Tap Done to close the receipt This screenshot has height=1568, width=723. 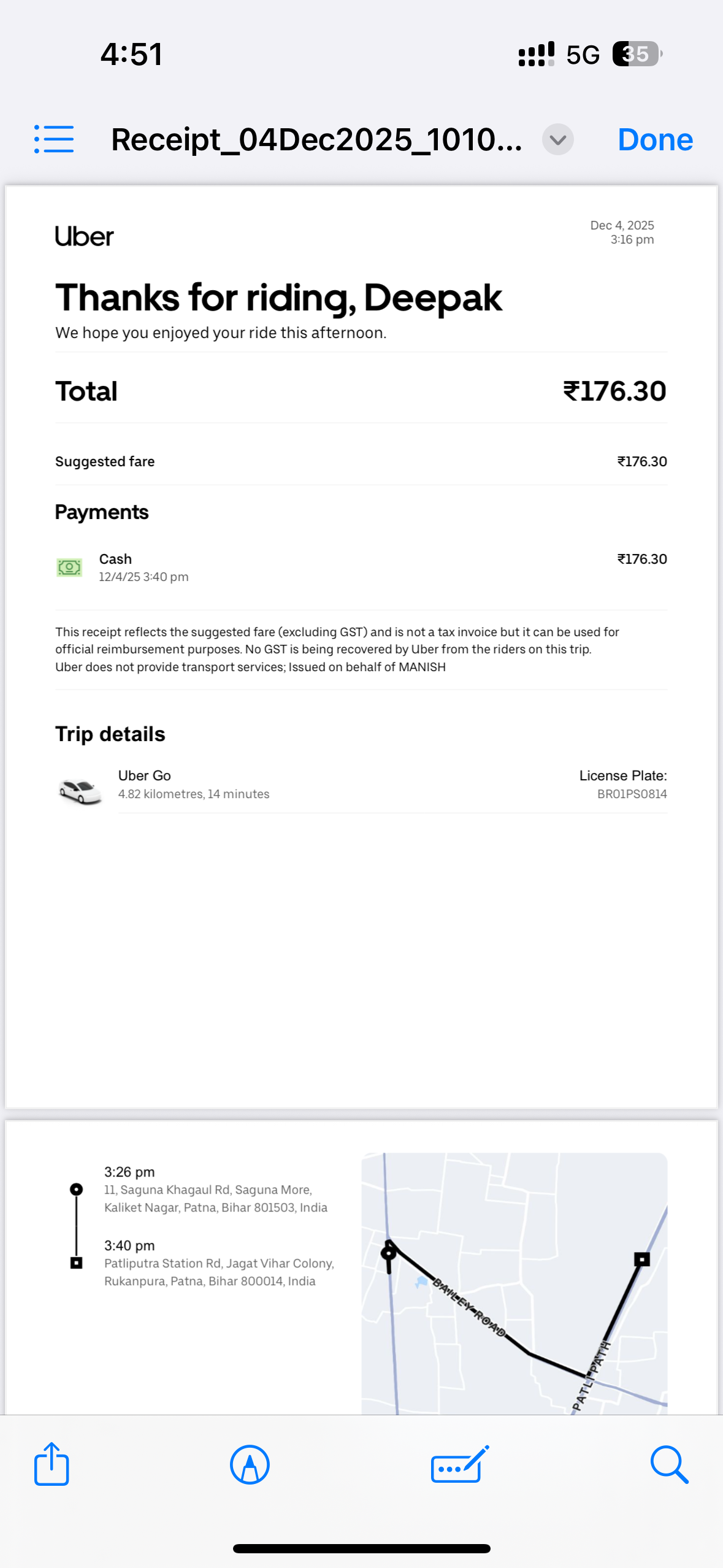click(x=655, y=140)
